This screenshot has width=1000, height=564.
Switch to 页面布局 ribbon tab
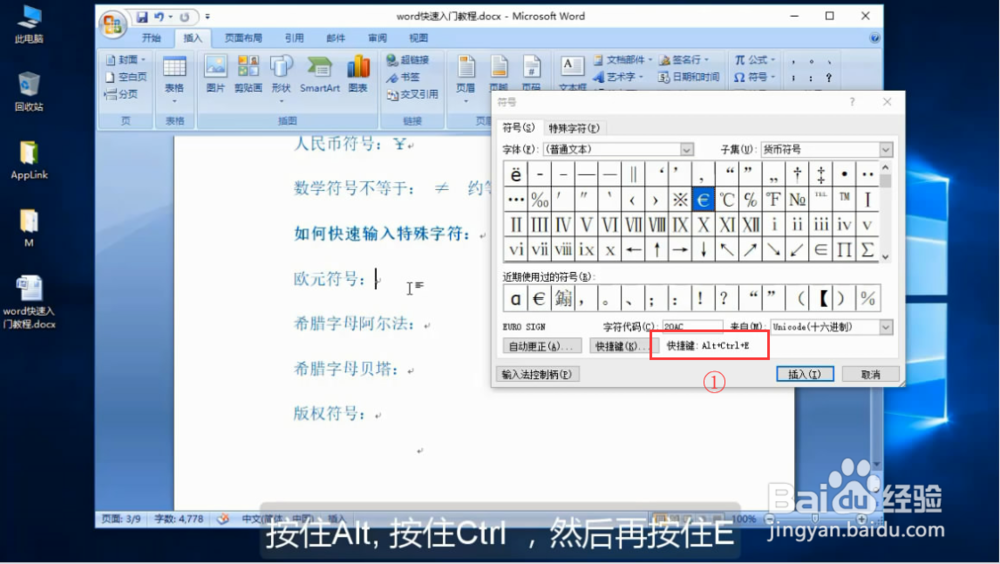[243, 38]
